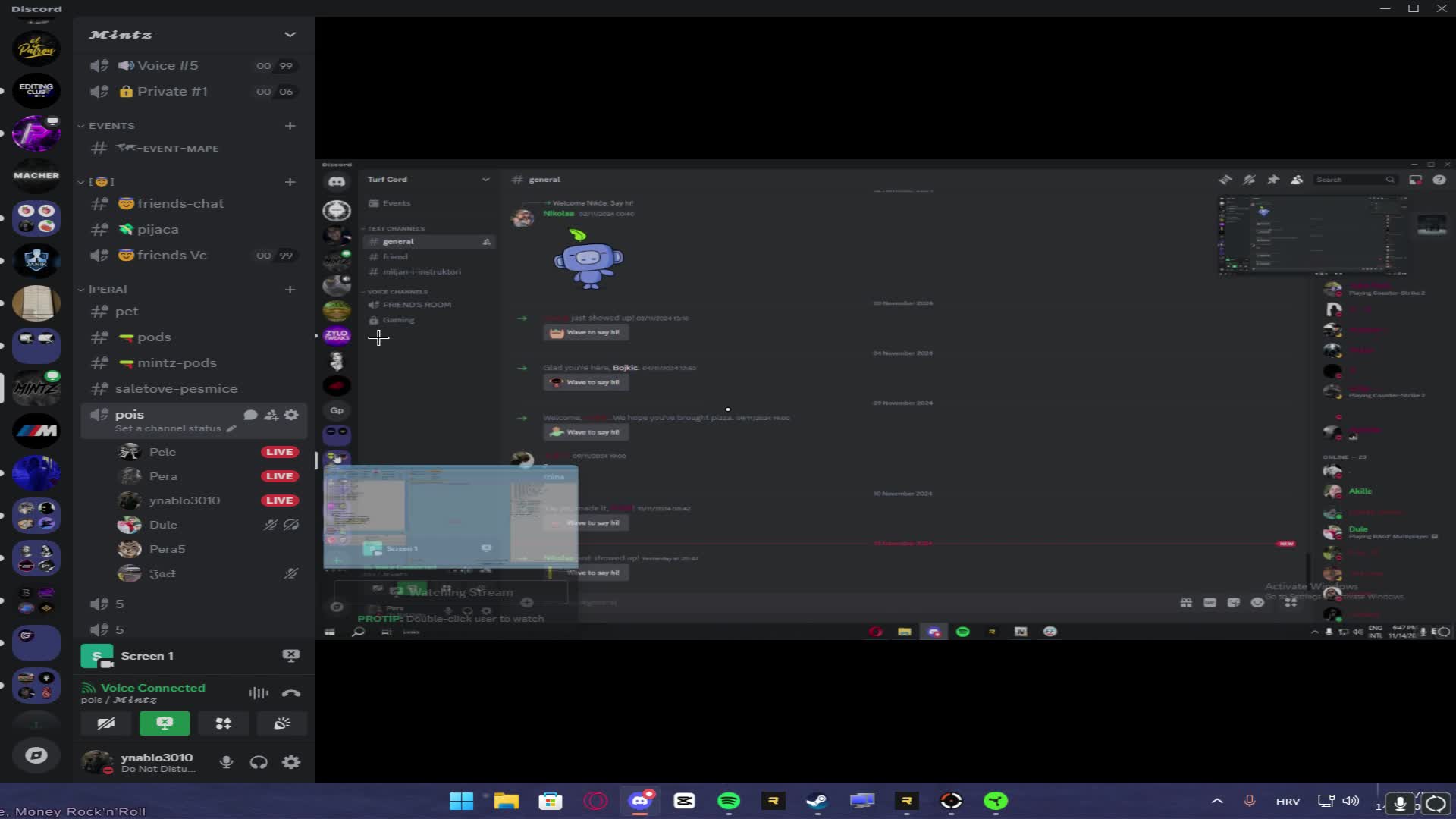Toggle the screen share button
This screenshot has width=1456, height=819.
point(165,723)
